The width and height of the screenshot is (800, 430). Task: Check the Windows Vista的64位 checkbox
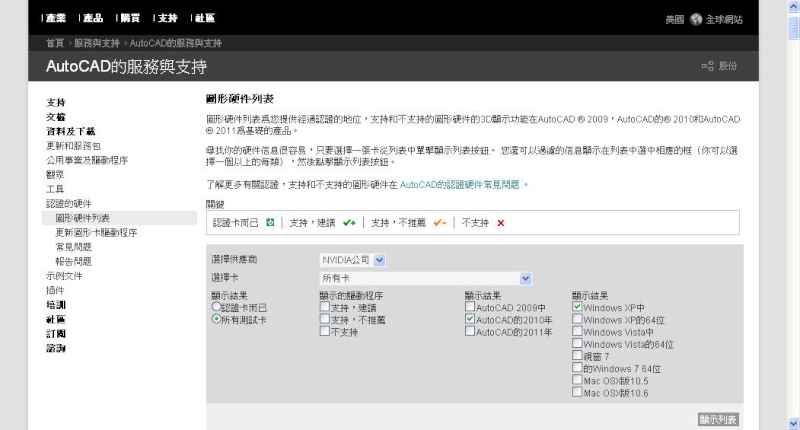(x=577, y=343)
